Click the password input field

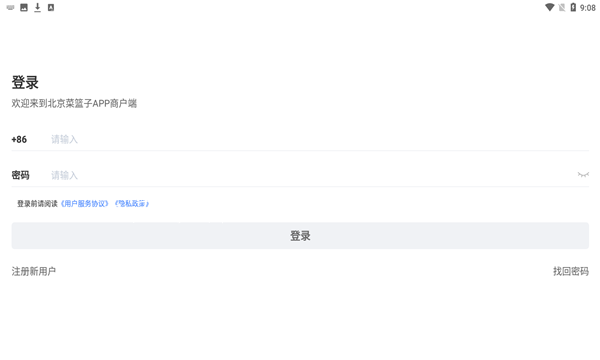pyautogui.click(x=312, y=175)
